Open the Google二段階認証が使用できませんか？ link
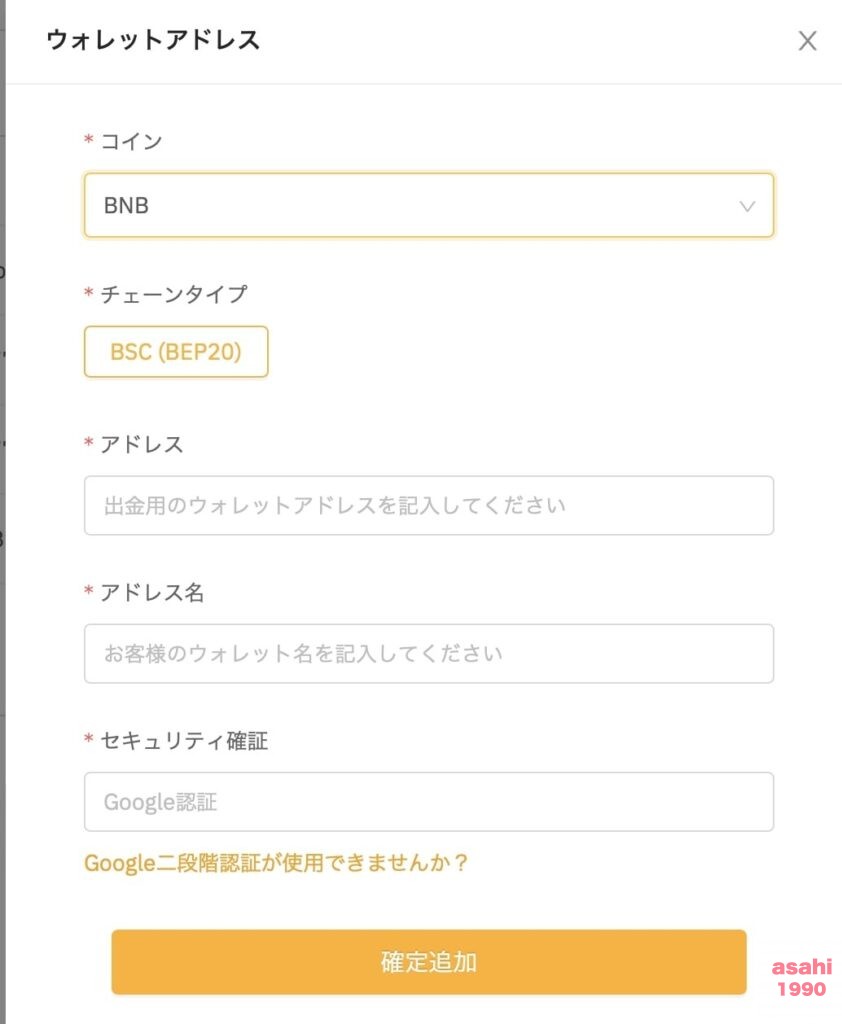The image size is (842, 1024). click(276, 863)
